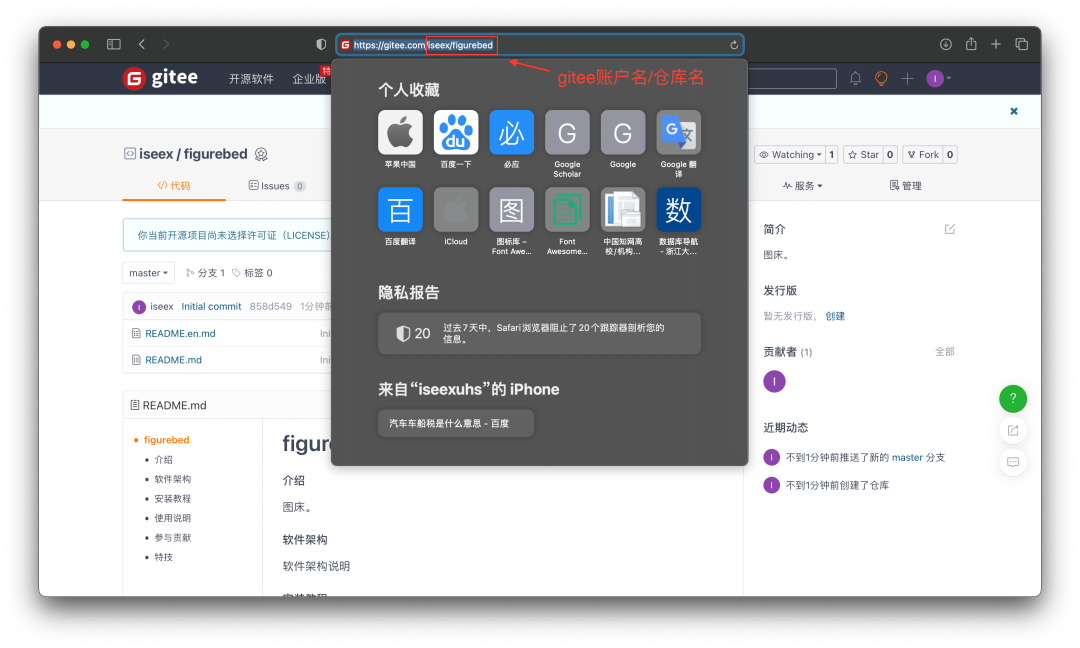Click floating share icon button
1080x648 pixels.
1012,430
